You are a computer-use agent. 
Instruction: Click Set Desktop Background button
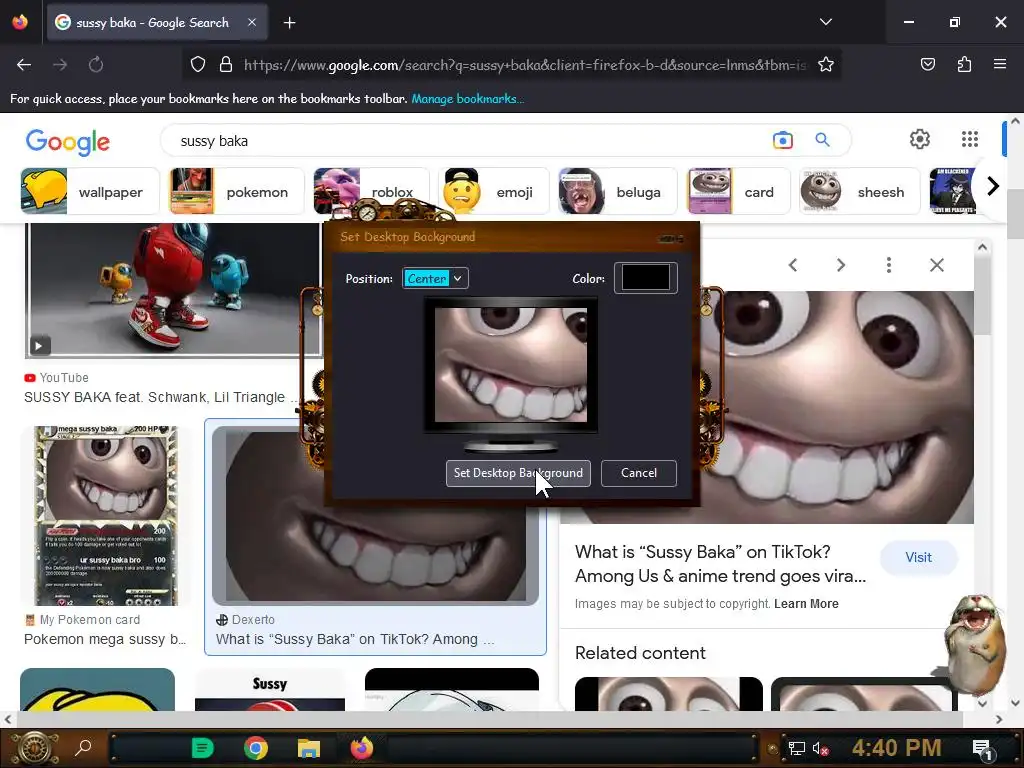click(x=518, y=473)
